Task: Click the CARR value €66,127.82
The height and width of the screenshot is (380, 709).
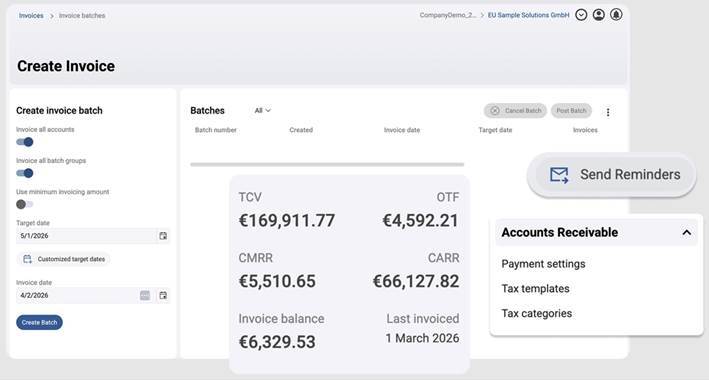Action: (x=416, y=281)
